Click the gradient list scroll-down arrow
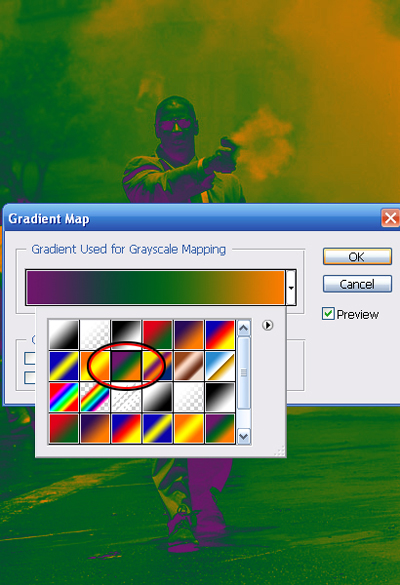Screen dimensions: 400x585 pyautogui.click(x=244, y=436)
